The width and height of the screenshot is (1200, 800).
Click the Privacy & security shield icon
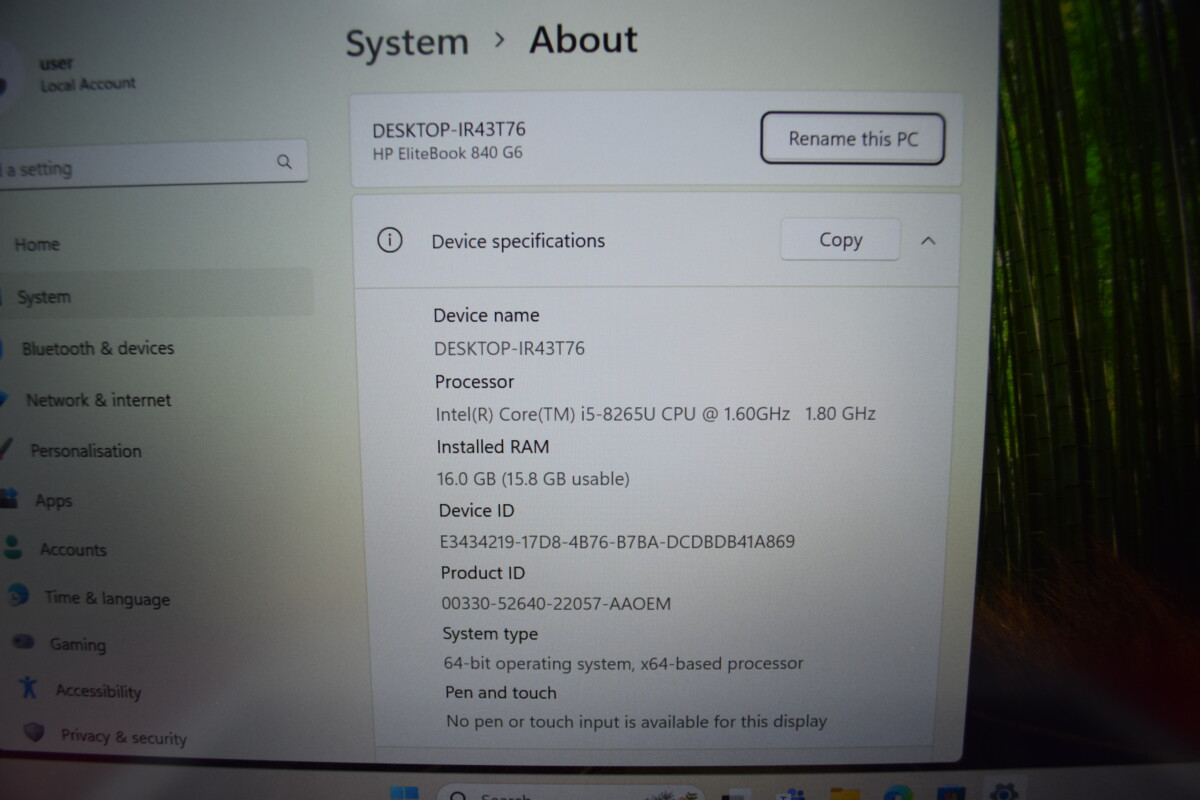coord(35,732)
